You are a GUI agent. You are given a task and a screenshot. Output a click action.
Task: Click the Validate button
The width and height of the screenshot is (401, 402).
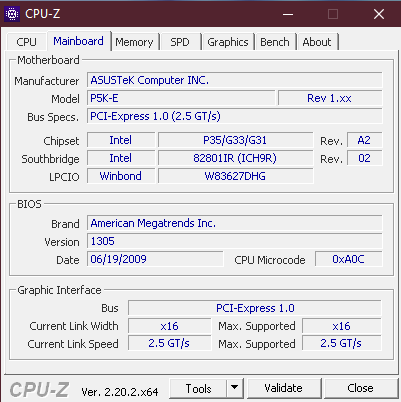(284, 388)
